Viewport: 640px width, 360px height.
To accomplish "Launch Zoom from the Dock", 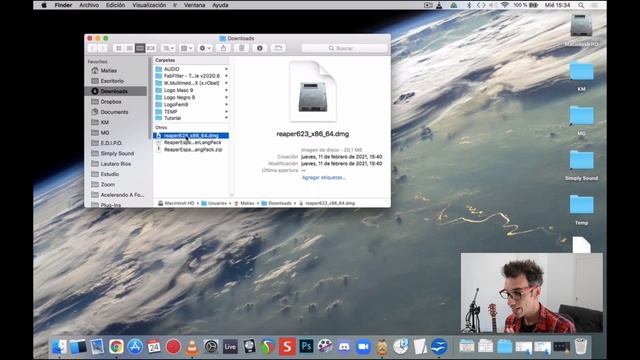I will tap(363, 347).
